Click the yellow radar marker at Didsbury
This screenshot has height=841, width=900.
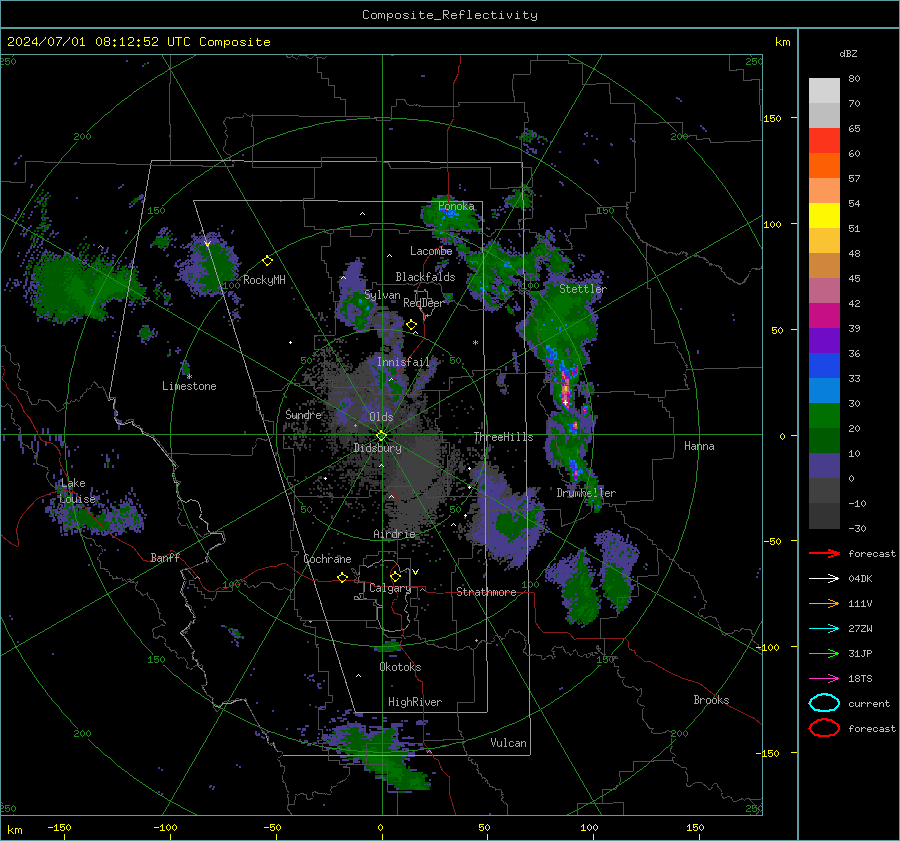click(381, 436)
